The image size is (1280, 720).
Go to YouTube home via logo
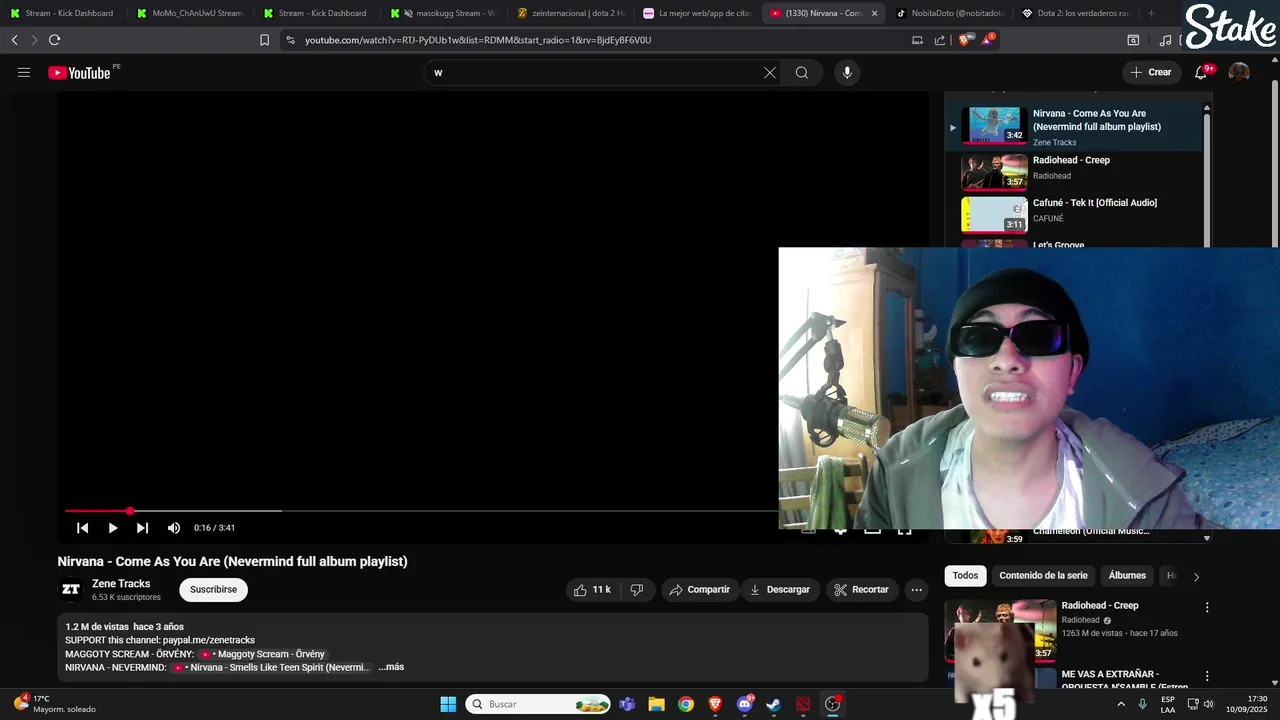coord(79,72)
